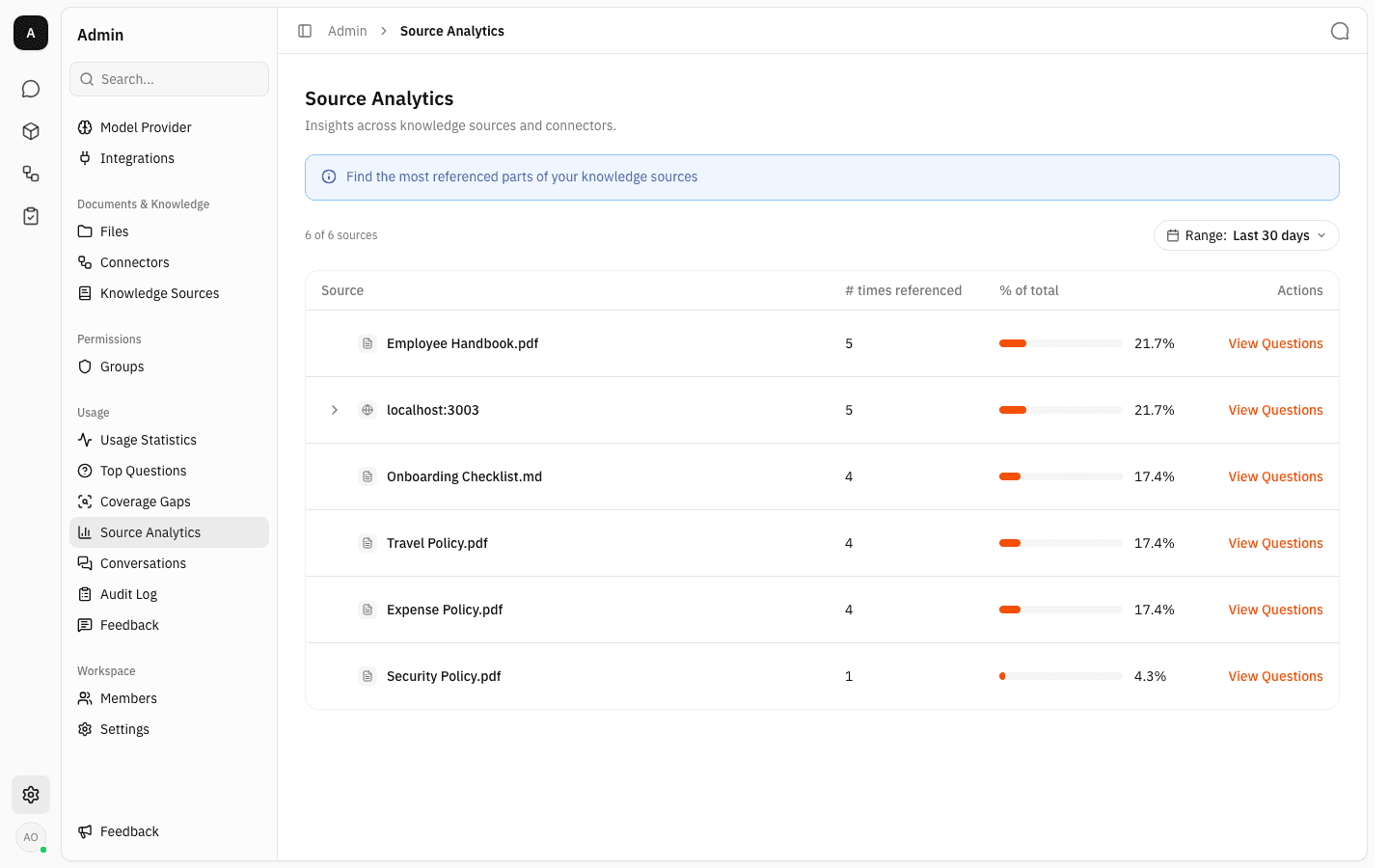
Task: Click the Security Policy.pdf source name
Action: point(444,676)
